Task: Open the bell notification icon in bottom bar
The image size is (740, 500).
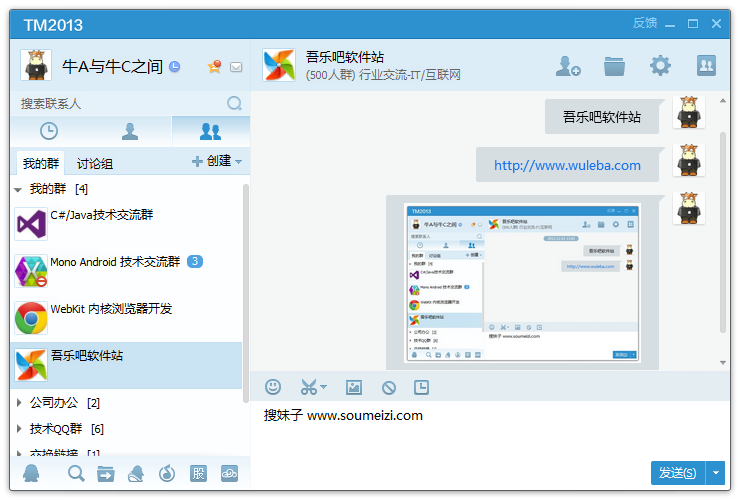Action: [x=136, y=474]
